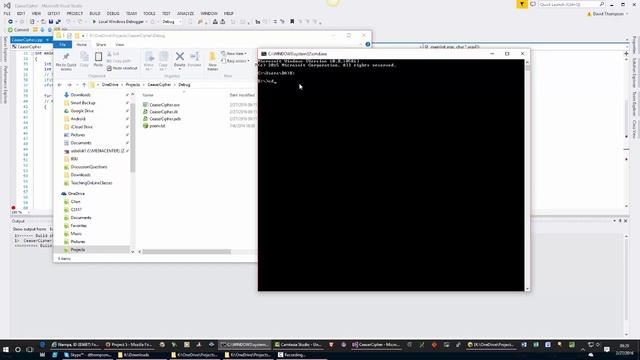The image size is (640, 360).
Task: Switch to the Skype taskbar item
Action: [88, 355]
